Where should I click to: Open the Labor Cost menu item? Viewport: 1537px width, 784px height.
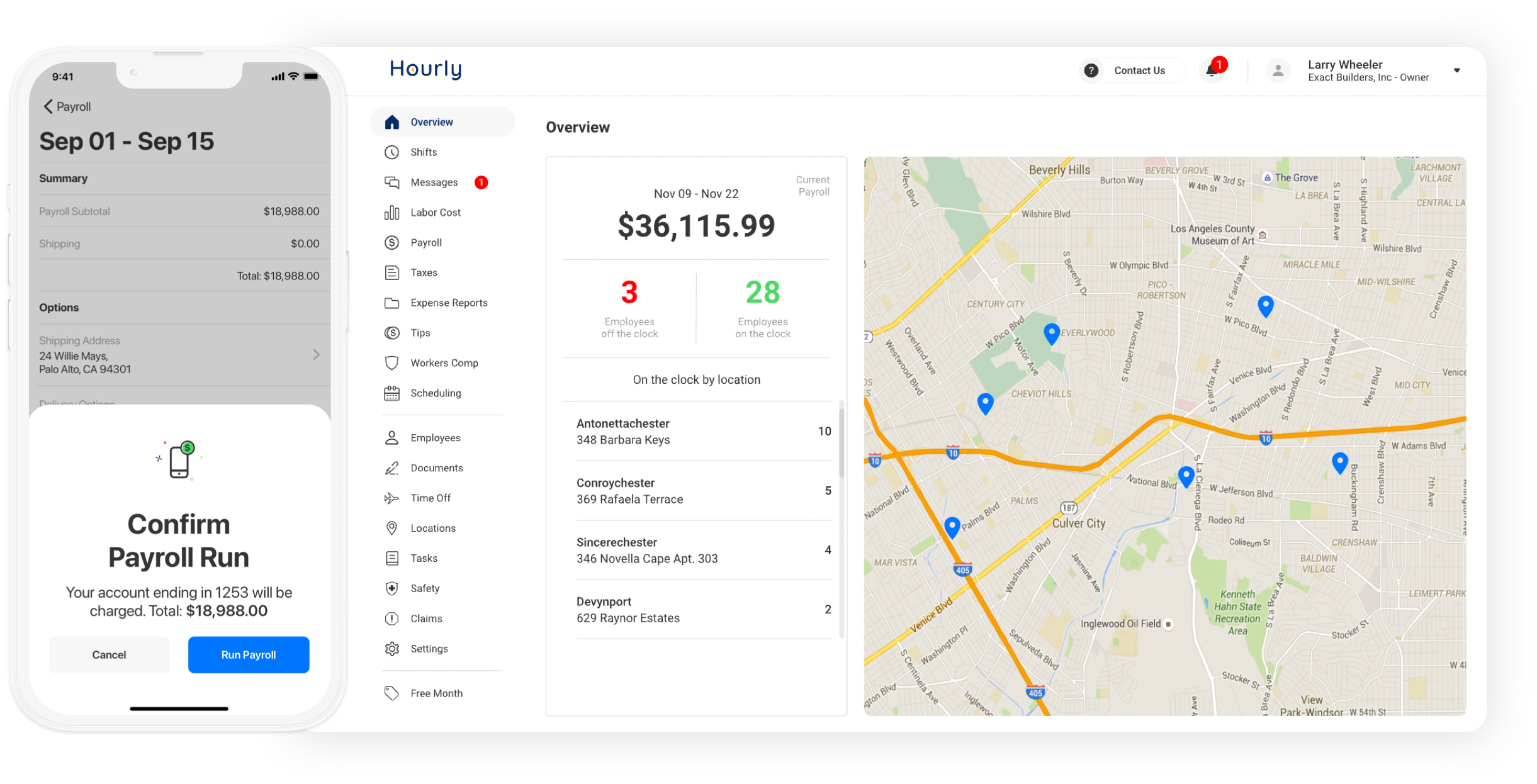pos(442,213)
